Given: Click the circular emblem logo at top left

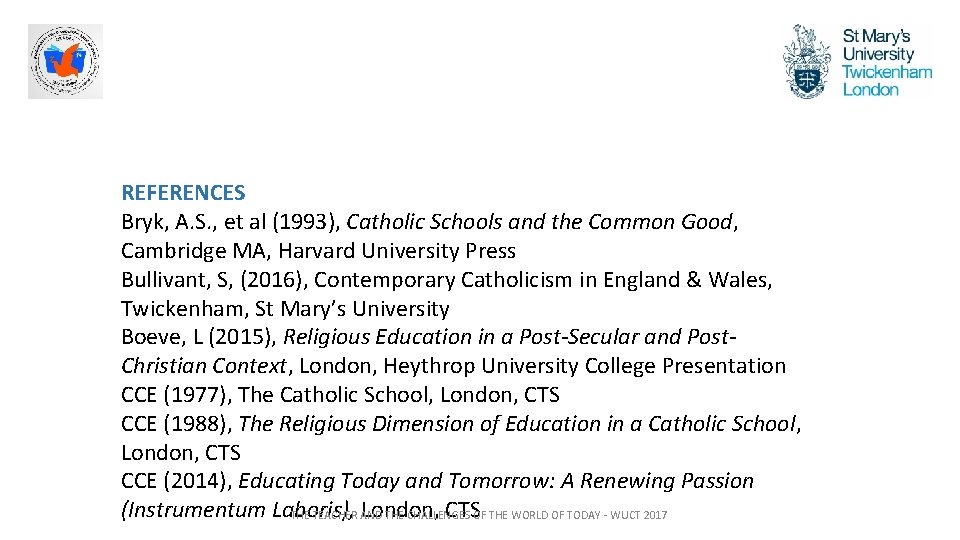Looking at the screenshot, I should pos(65,61).
